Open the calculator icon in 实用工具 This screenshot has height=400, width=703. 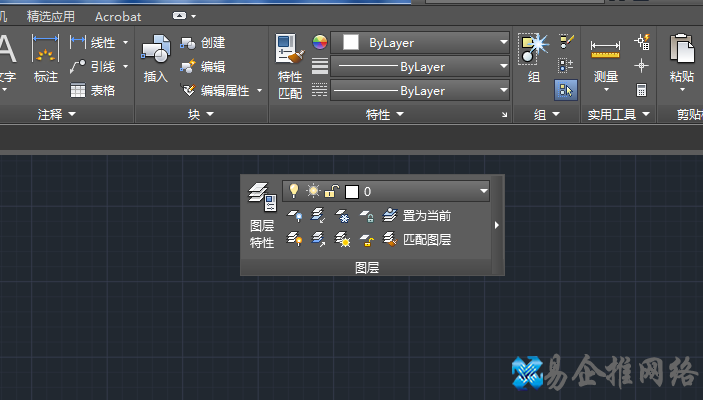(x=641, y=90)
